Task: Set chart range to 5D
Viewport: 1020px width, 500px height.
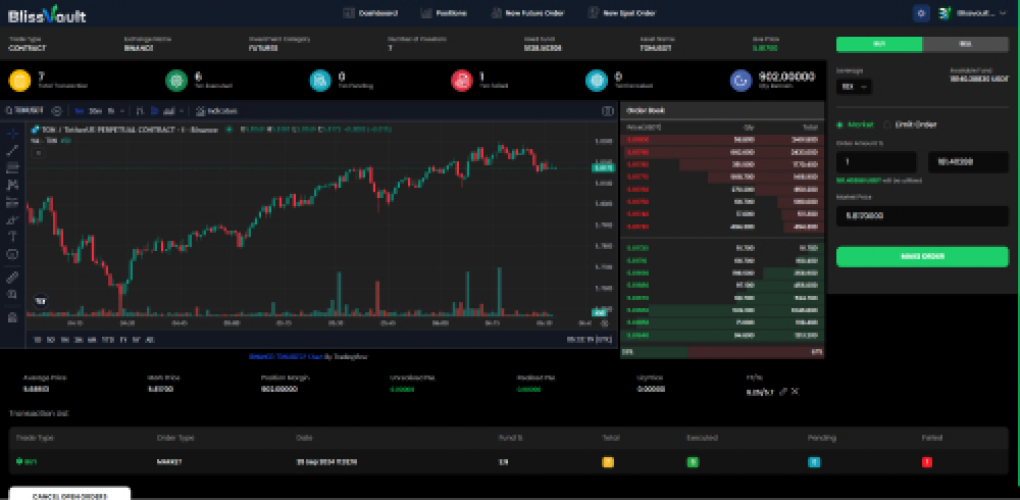Action: point(51,339)
